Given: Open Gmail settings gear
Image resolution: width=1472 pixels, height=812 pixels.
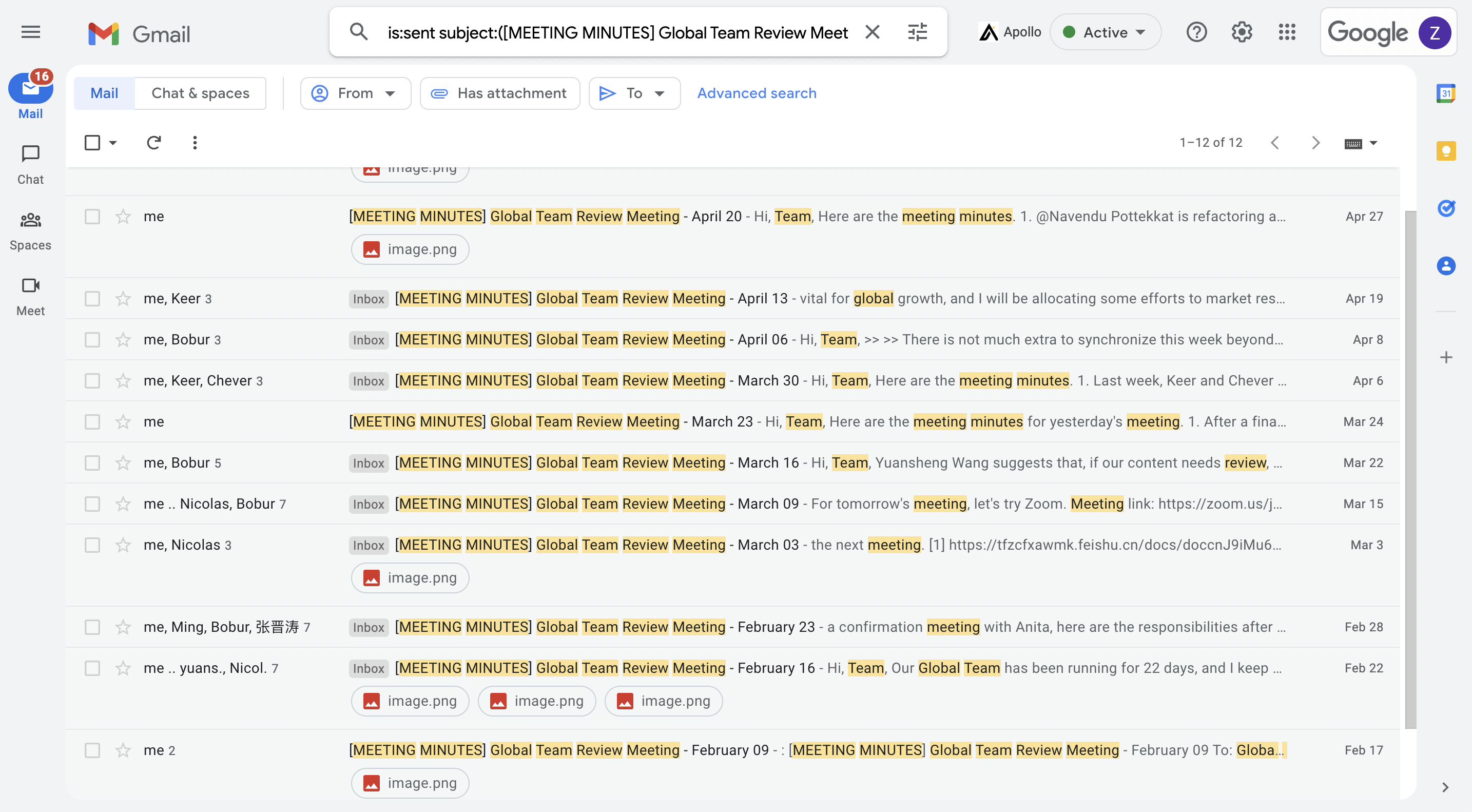Looking at the screenshot, I should click(1242, 32).
